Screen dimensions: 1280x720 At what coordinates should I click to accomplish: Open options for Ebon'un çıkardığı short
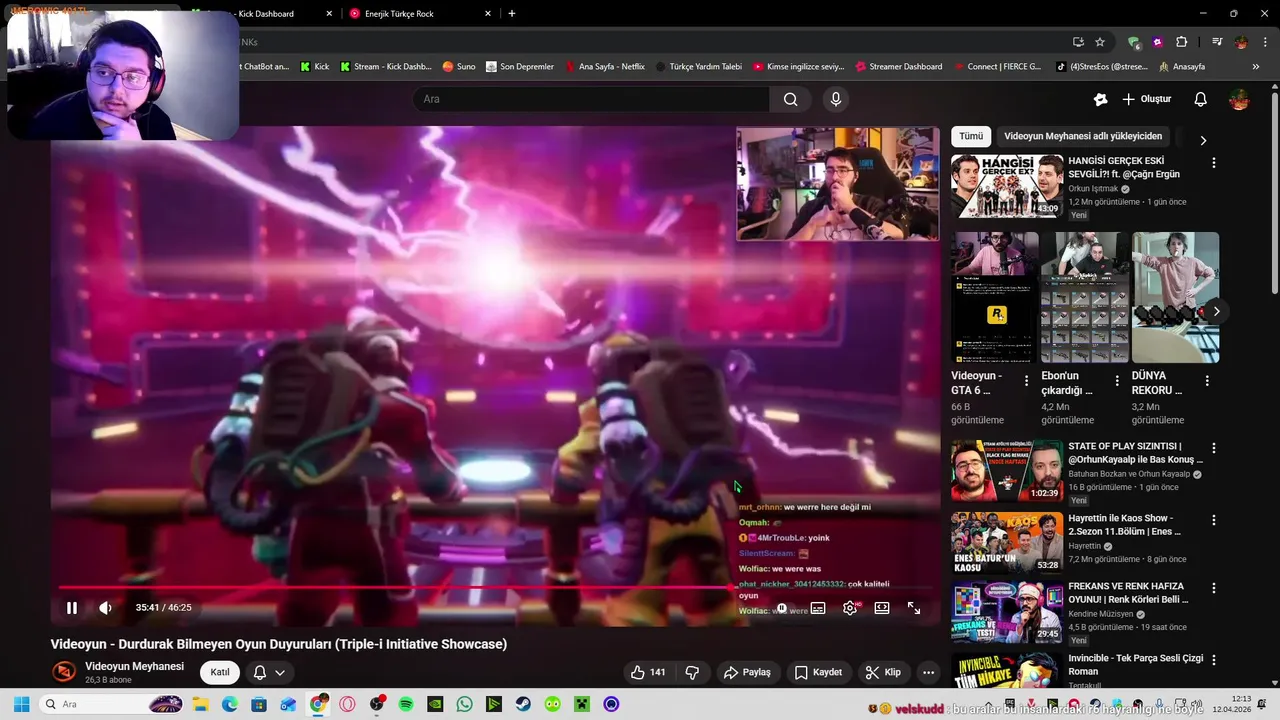point(1117,381)
